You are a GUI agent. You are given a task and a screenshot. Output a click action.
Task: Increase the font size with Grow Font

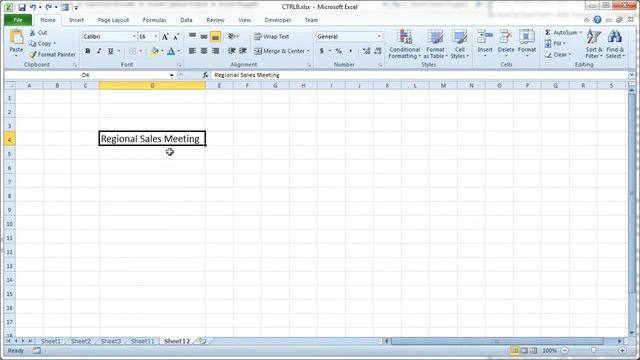point(165,37)
